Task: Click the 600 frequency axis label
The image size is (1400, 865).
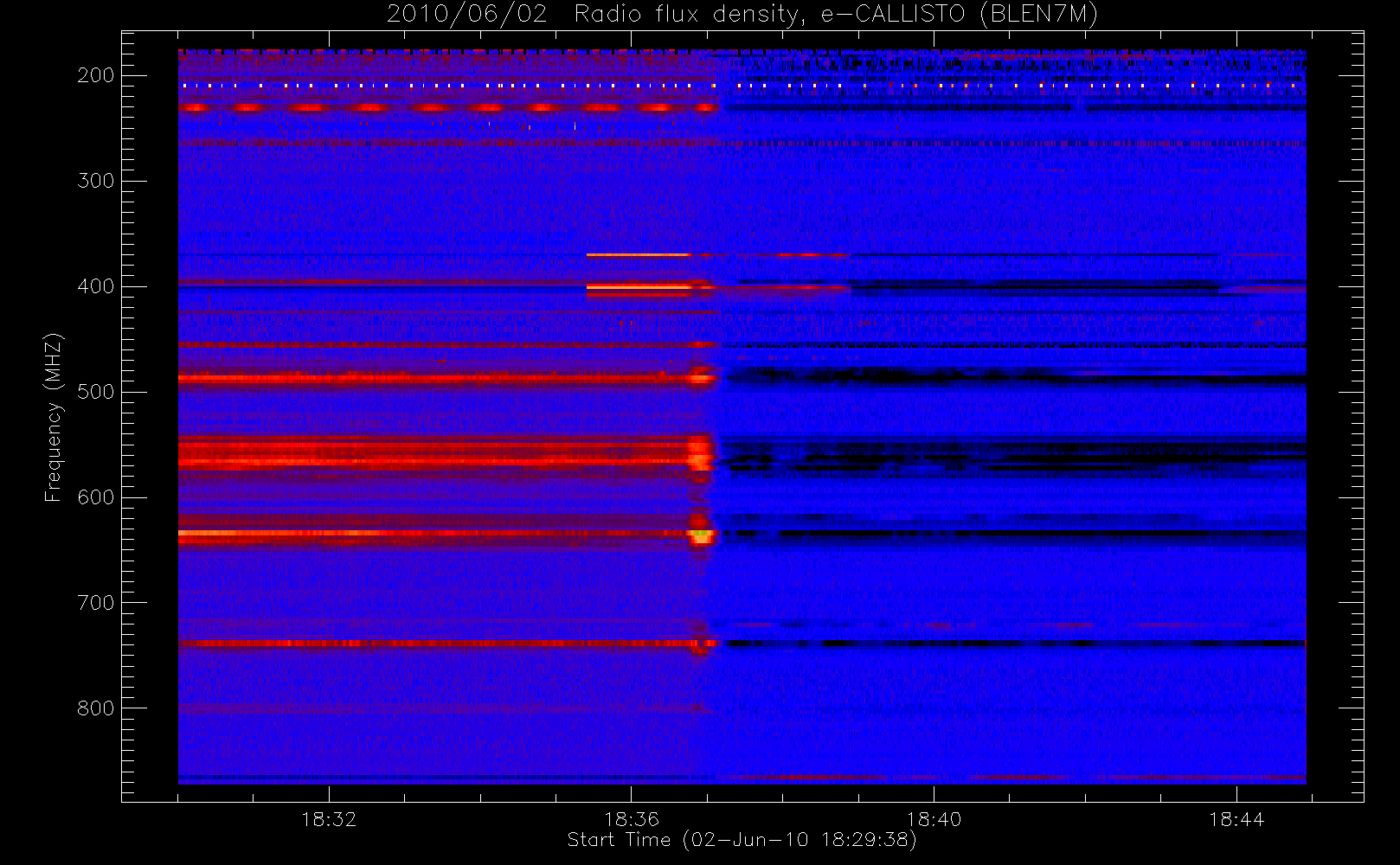Action: point(96,497)
